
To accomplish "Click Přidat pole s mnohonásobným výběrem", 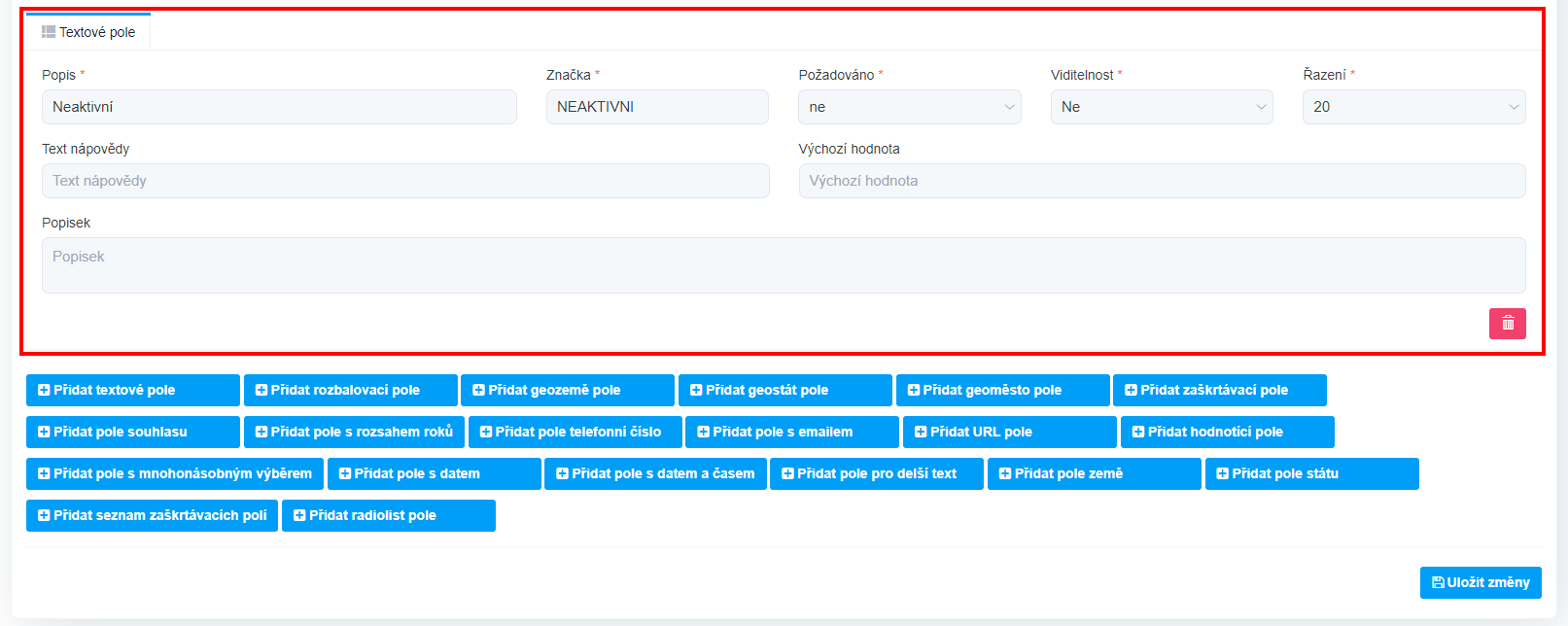I will pos(175,473).
